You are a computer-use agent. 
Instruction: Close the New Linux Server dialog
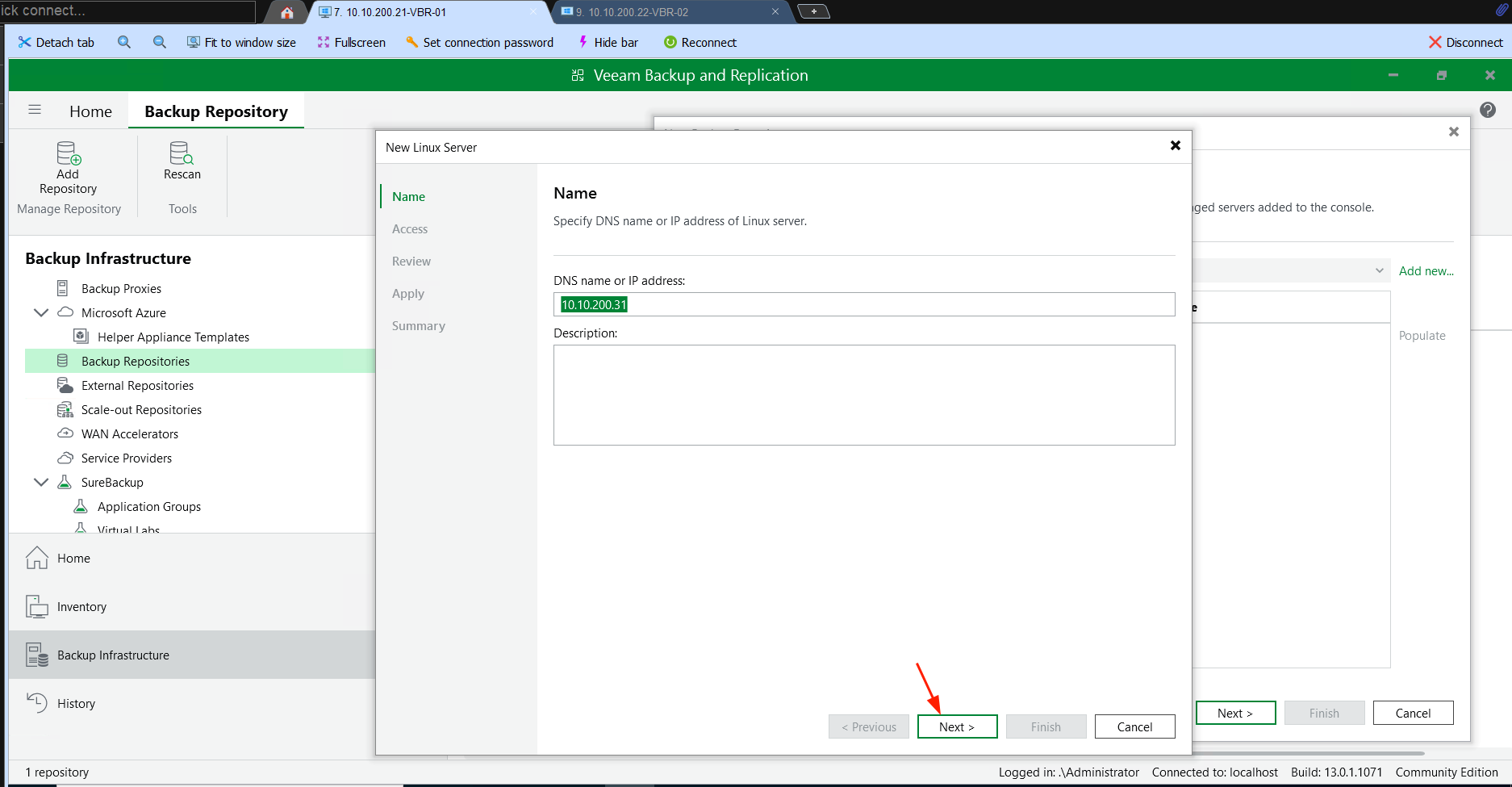pos(1176,145)
